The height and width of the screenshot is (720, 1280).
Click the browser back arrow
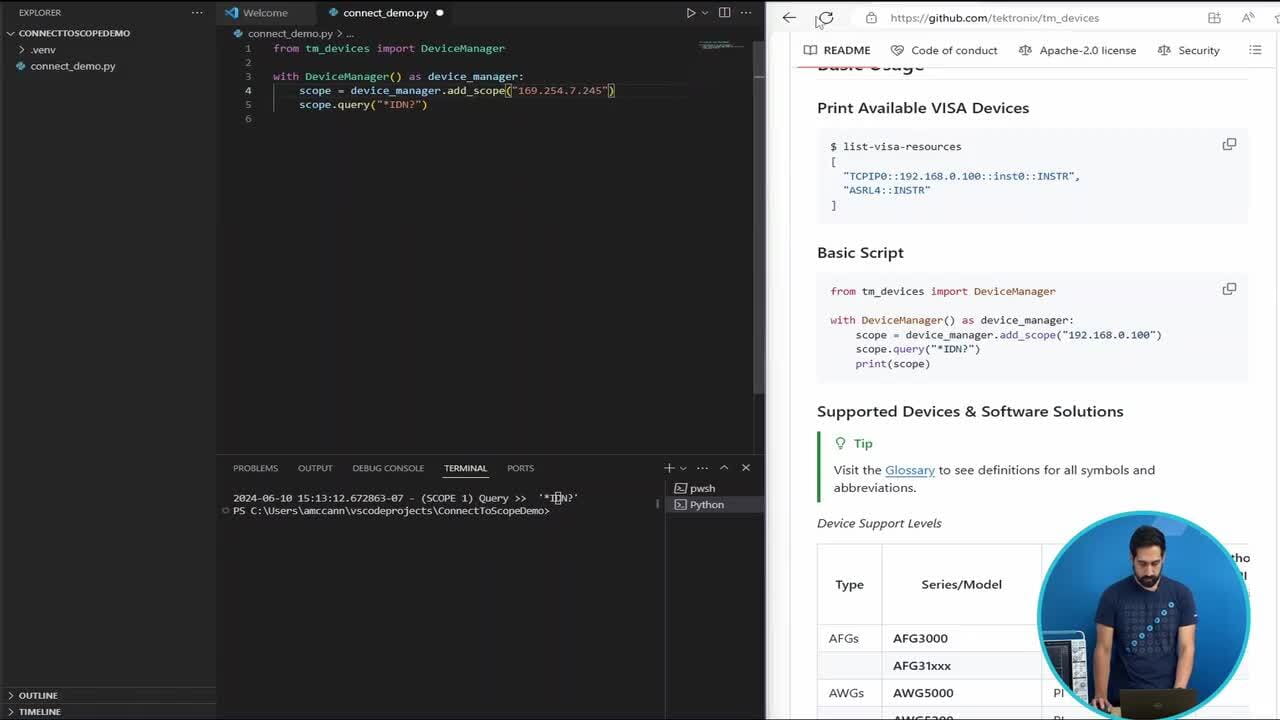pos(789,18)
